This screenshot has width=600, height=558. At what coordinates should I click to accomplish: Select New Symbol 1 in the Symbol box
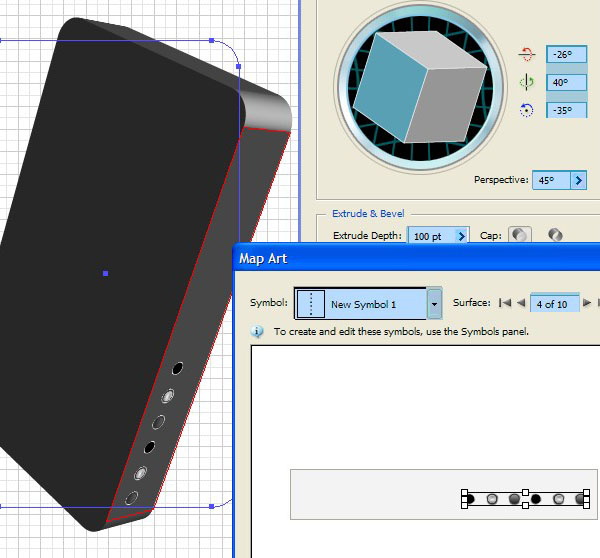pyautogui.click(x=363, y=304)
